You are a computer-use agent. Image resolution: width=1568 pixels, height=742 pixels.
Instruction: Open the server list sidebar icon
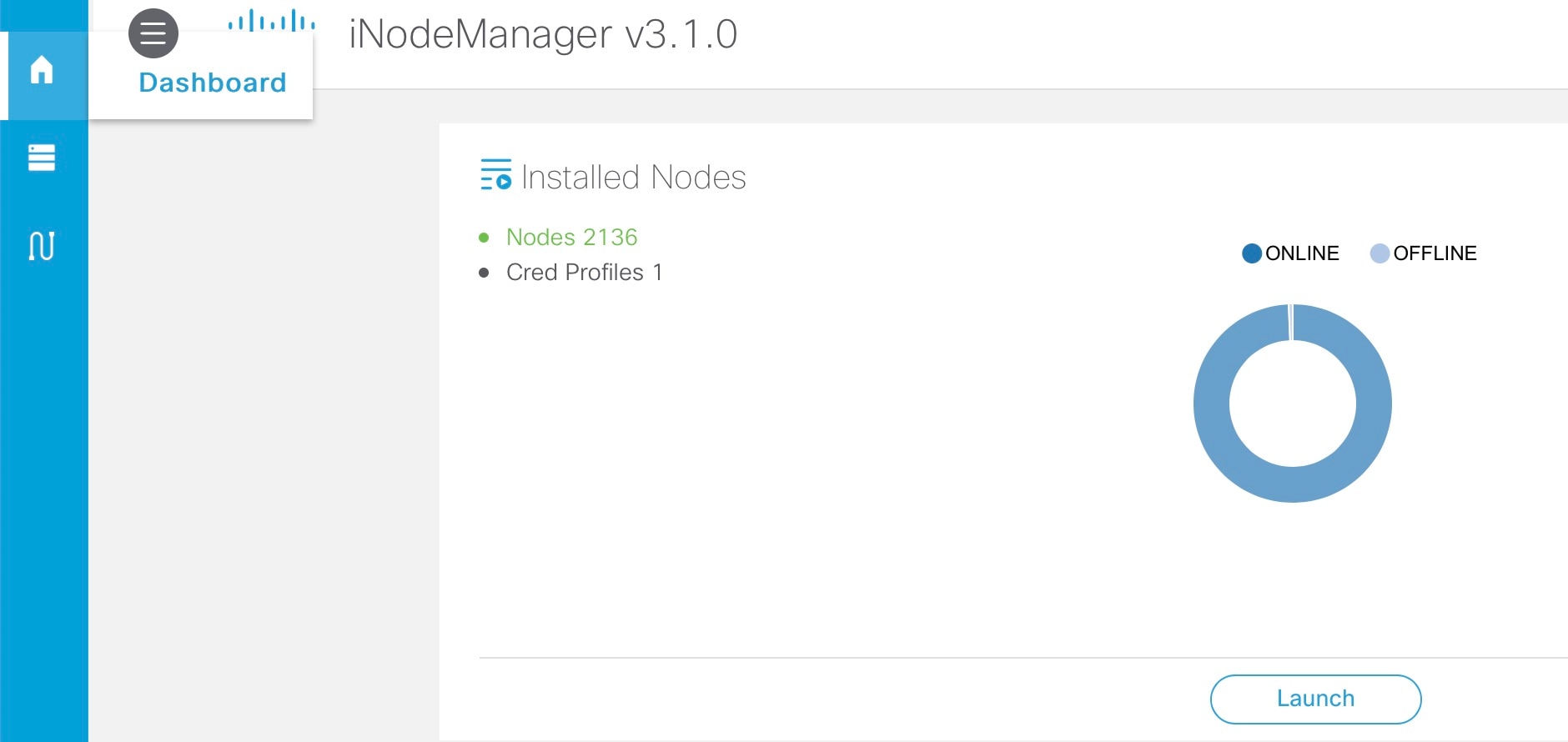coord(42,158)
